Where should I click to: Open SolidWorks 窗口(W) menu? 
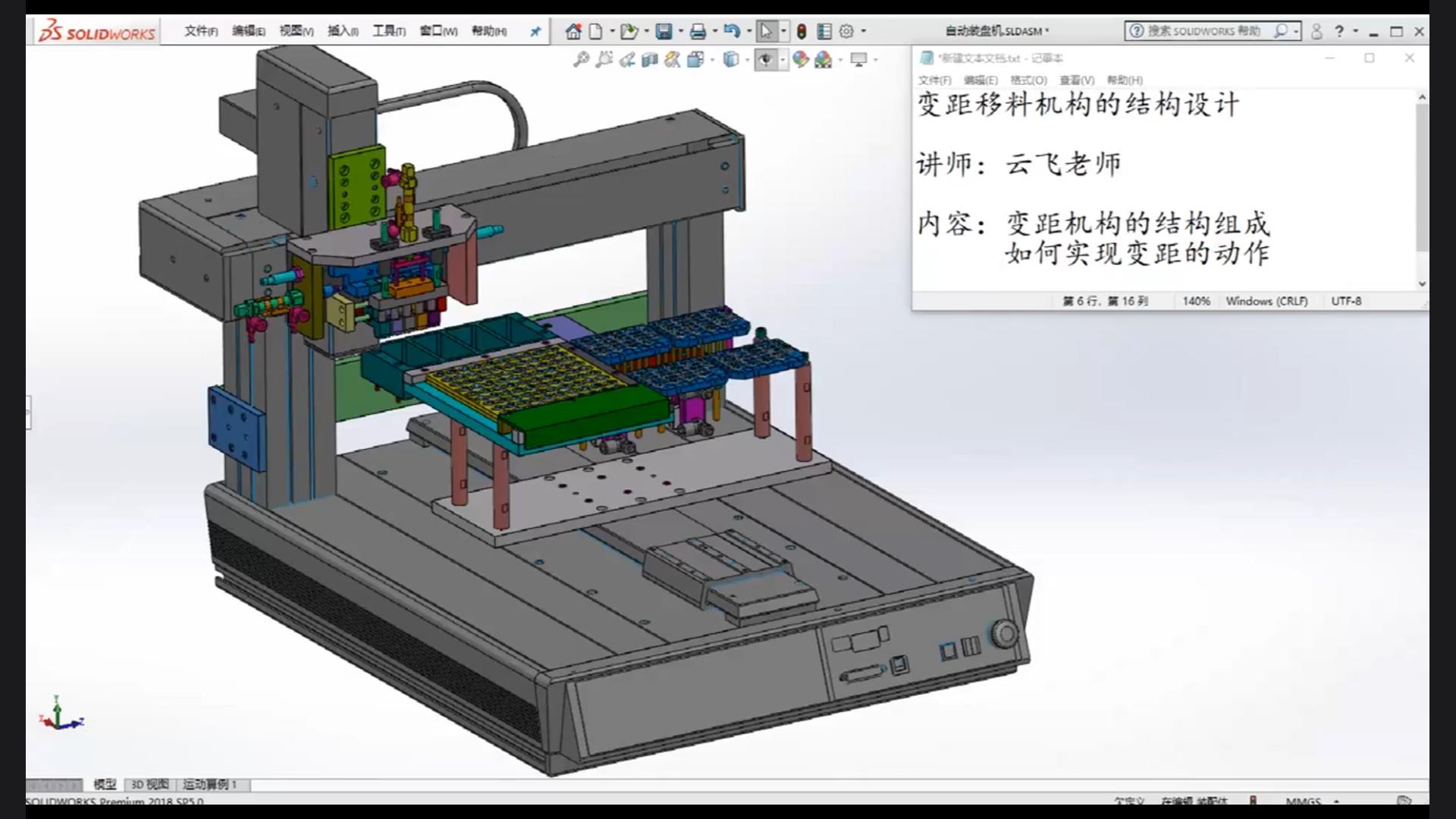tap(438, 31)
